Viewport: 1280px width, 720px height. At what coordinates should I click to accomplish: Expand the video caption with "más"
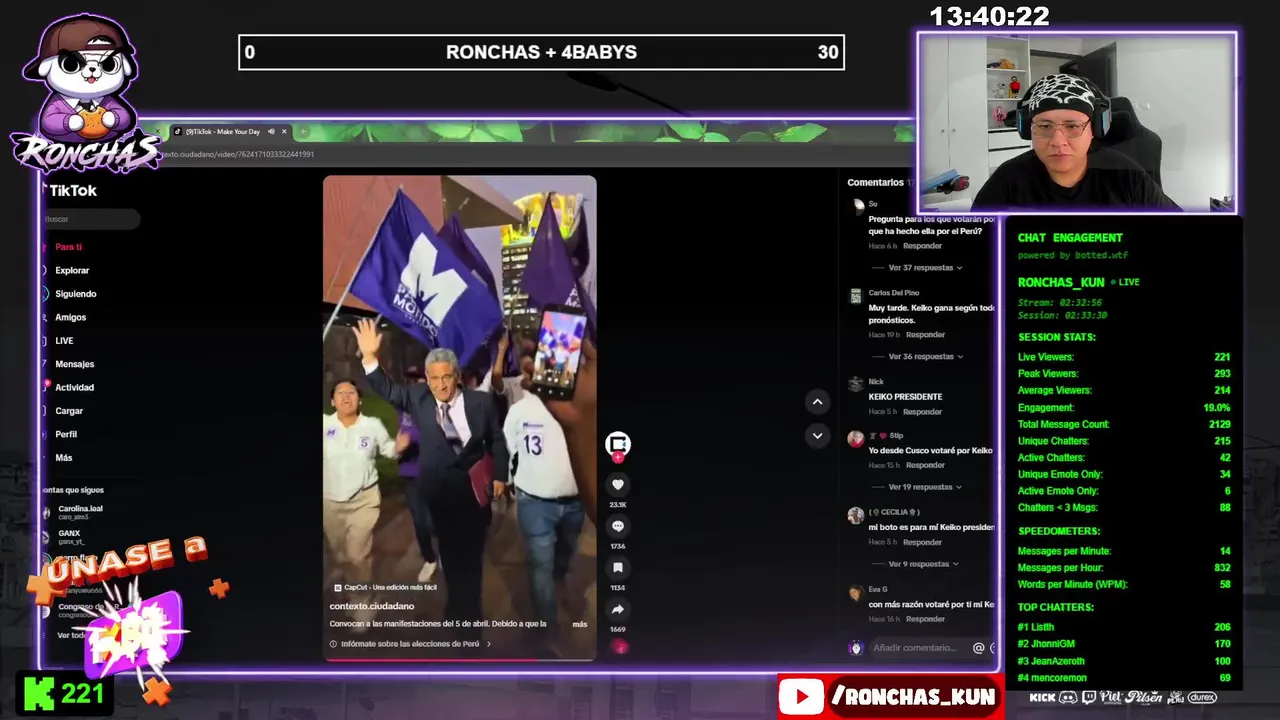tap(580, 624)
